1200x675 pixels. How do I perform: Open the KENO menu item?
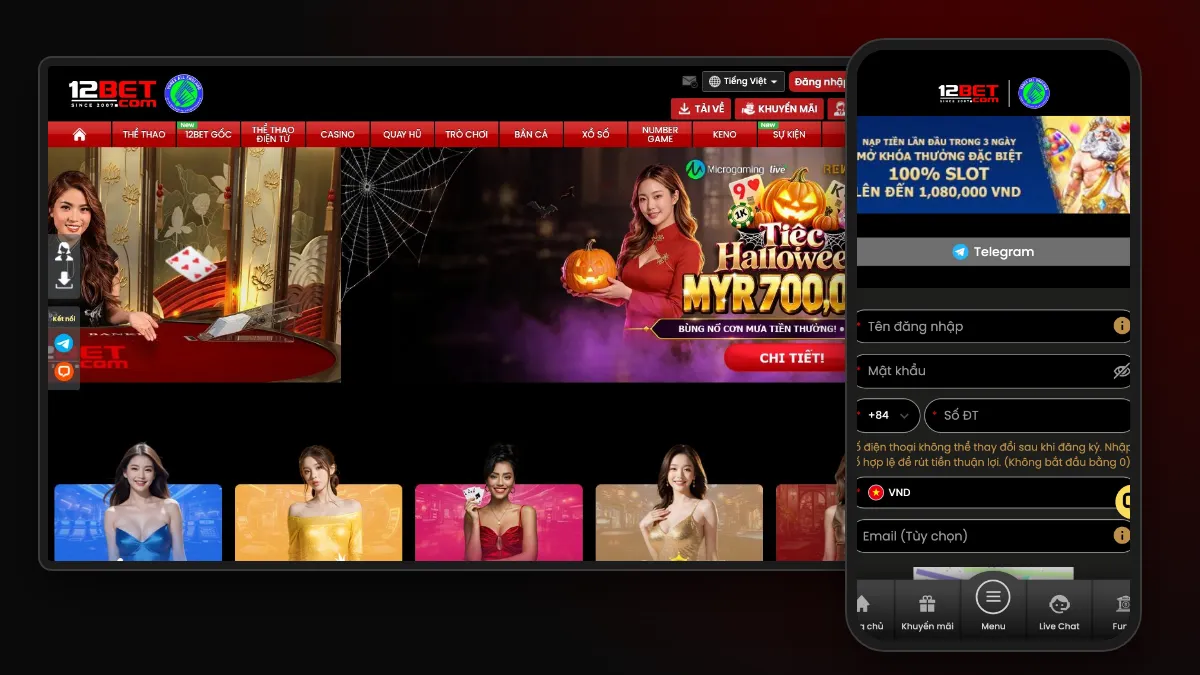725,134
